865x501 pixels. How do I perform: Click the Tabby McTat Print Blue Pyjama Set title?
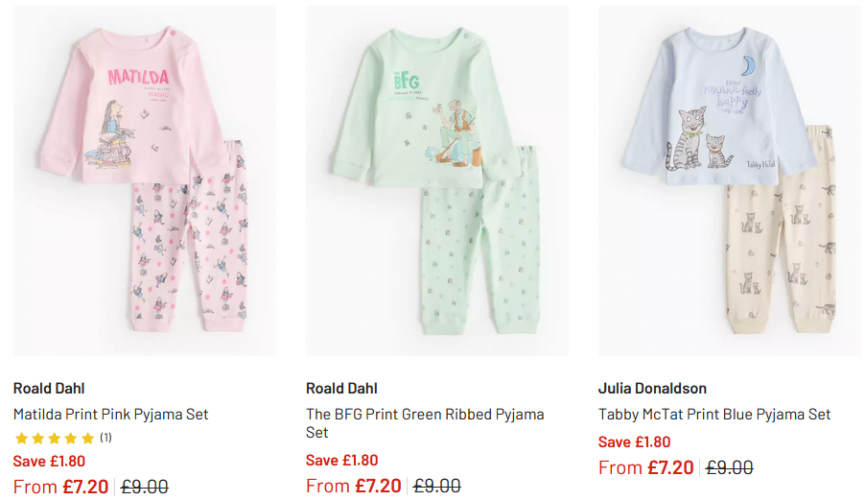[714, 414]
